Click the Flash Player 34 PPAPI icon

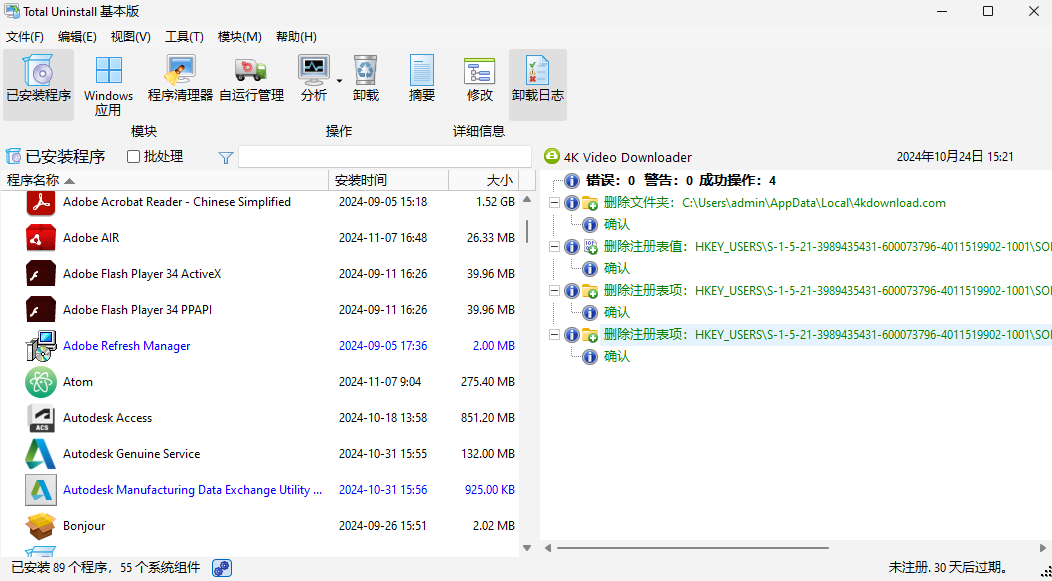tap(40, 310)
